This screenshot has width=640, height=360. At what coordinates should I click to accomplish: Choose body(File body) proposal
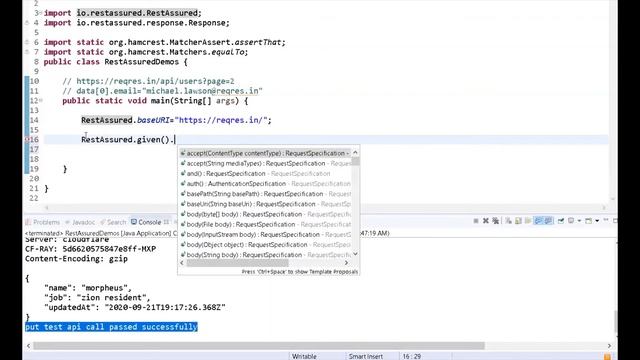[265, 224]
